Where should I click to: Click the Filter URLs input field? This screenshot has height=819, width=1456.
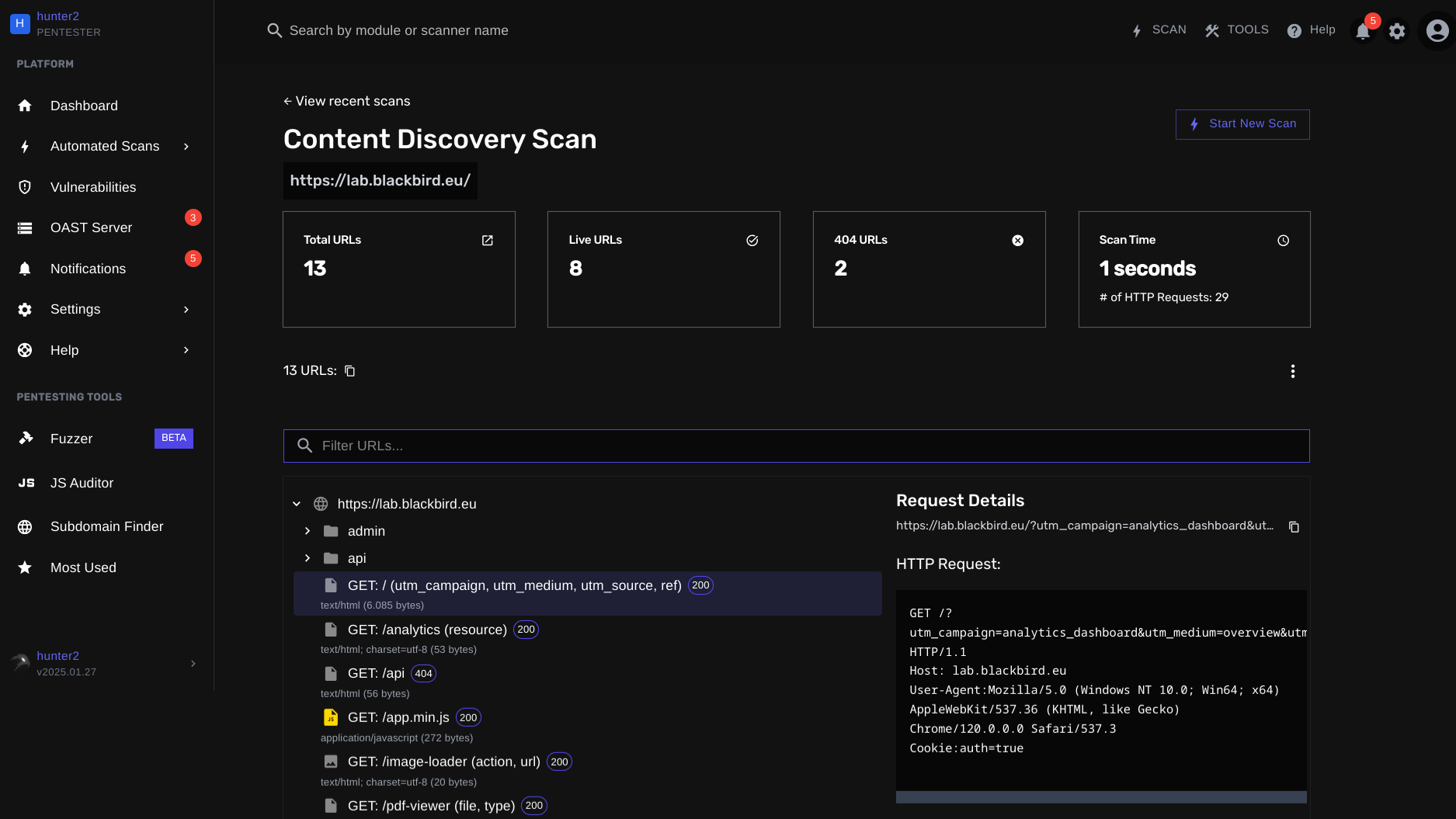796,446
